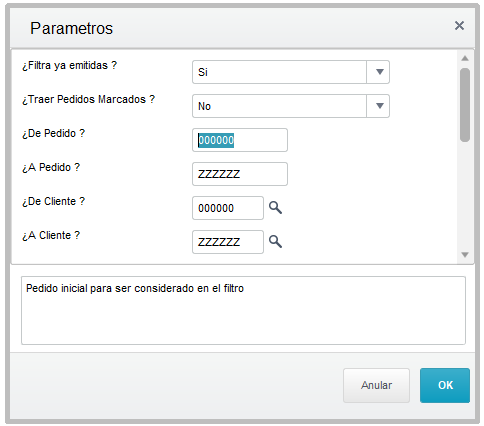Image resolution: width=484 pixels, height=426 pixels.
Task: Click the scrollbar up arrow
Action: (x=465, y=58)
